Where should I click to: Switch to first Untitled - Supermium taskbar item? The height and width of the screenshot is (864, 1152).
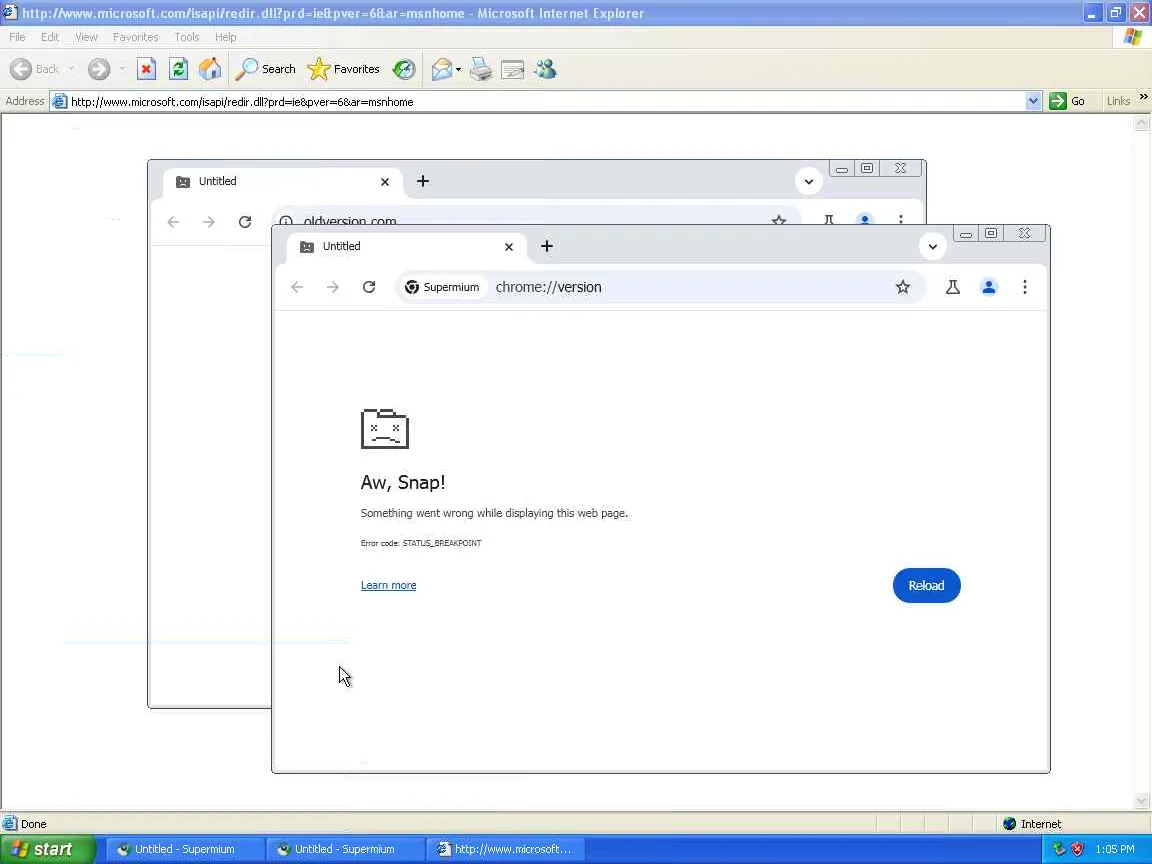pyautogui.click(x=183, y=849)
